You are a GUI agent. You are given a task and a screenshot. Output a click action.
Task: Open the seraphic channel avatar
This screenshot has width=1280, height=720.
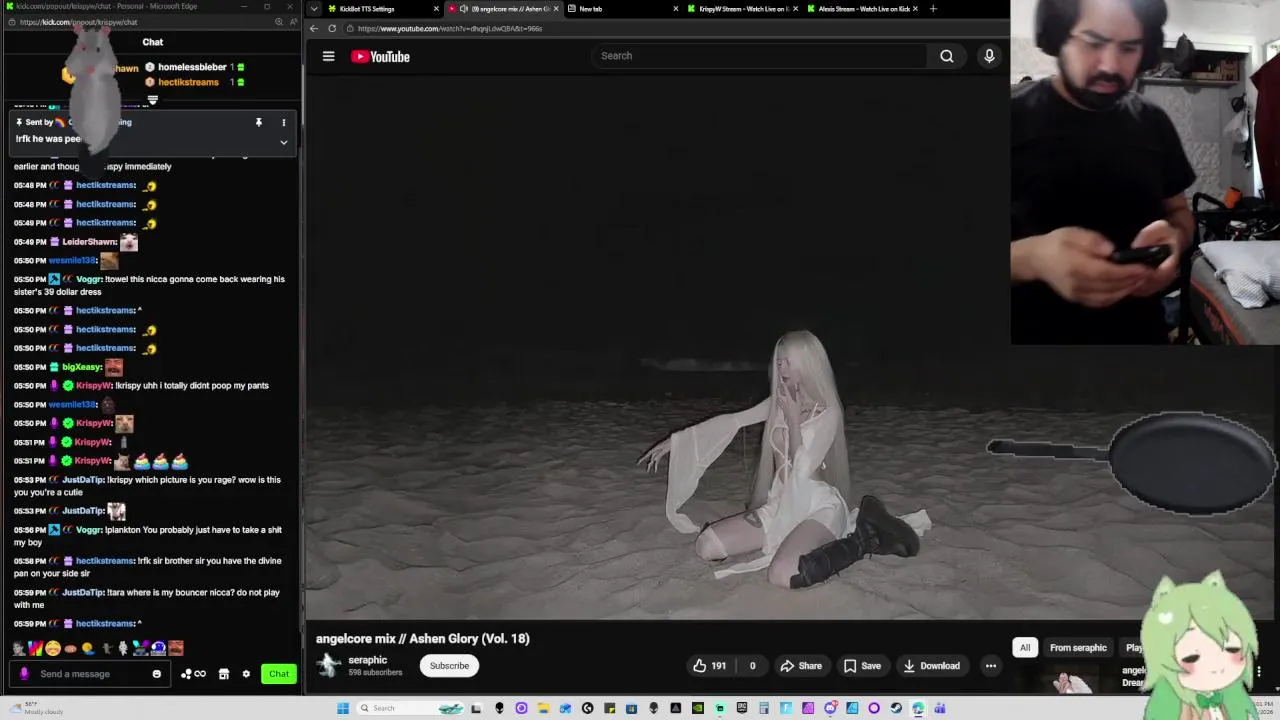pos(328,665)
